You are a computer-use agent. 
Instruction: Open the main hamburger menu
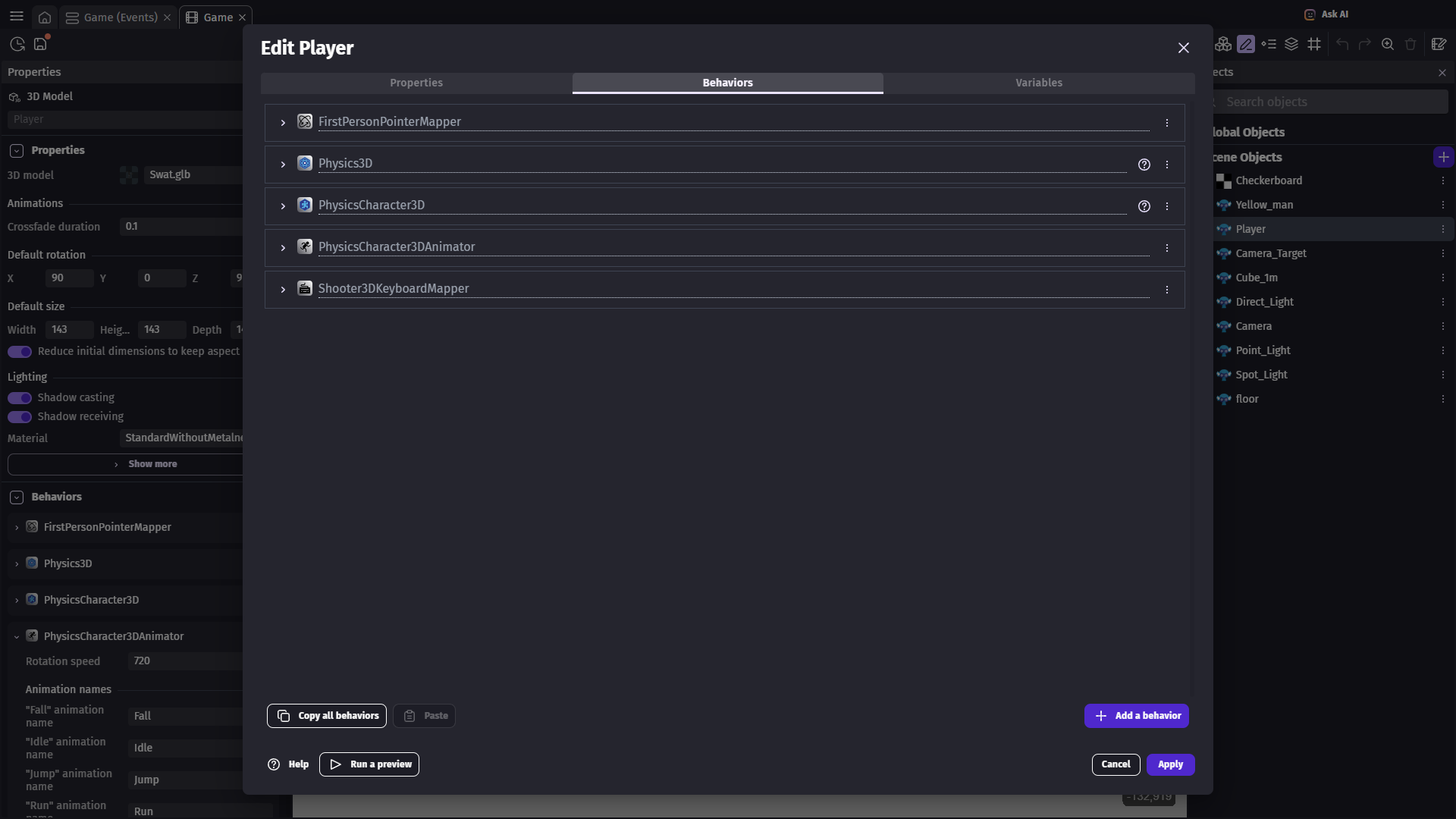tap(17, 16)
